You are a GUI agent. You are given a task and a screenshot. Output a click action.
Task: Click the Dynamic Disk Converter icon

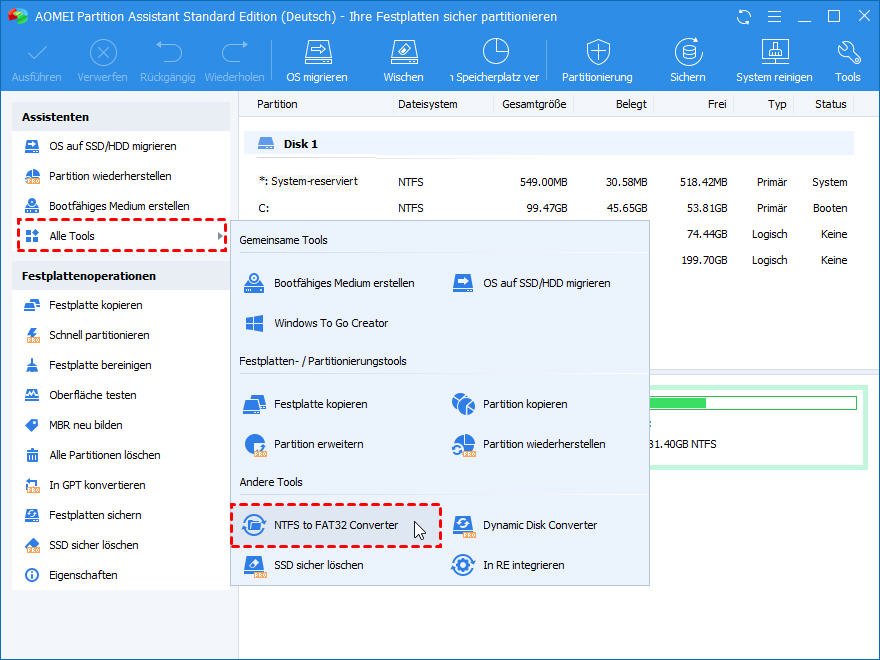[x=464, y=526]
